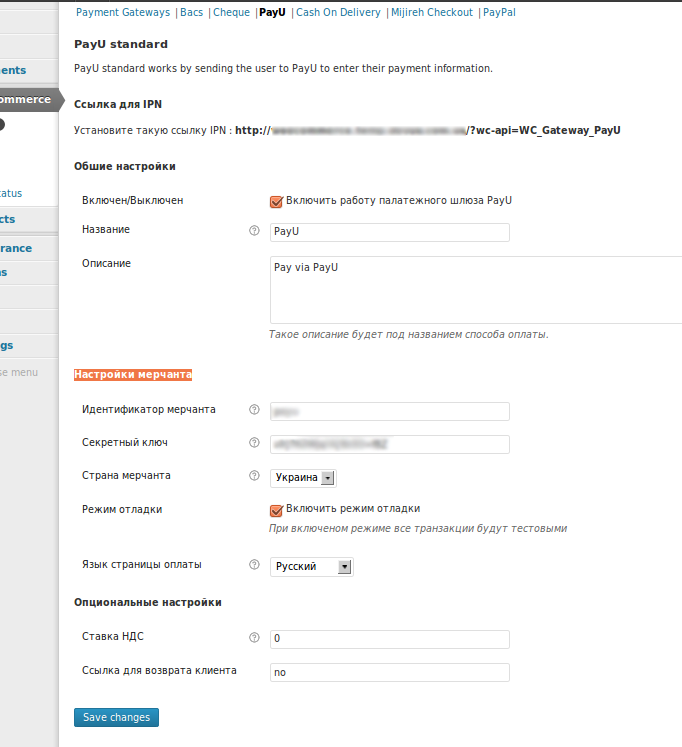Screen dimensions: 682x747
Task: Open help tooltip for Страна мерчанта
Action: point(254,475)
